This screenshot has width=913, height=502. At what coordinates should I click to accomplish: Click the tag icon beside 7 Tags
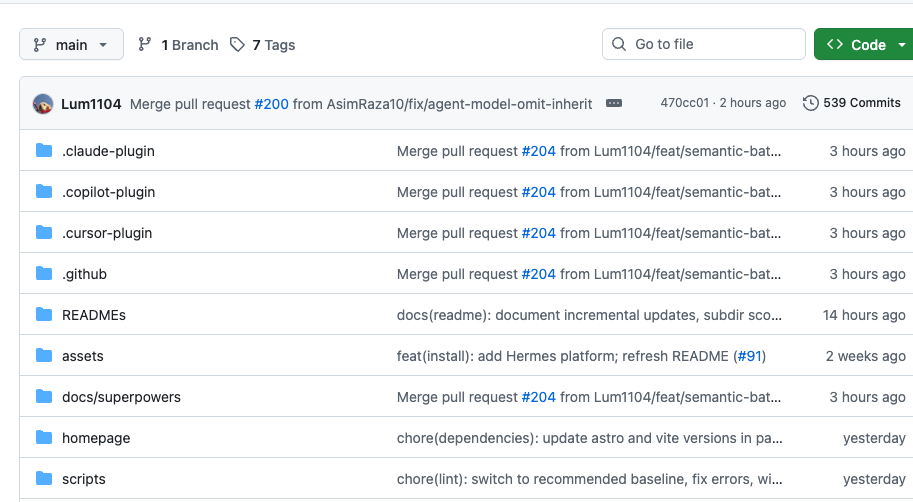(237, 44)
